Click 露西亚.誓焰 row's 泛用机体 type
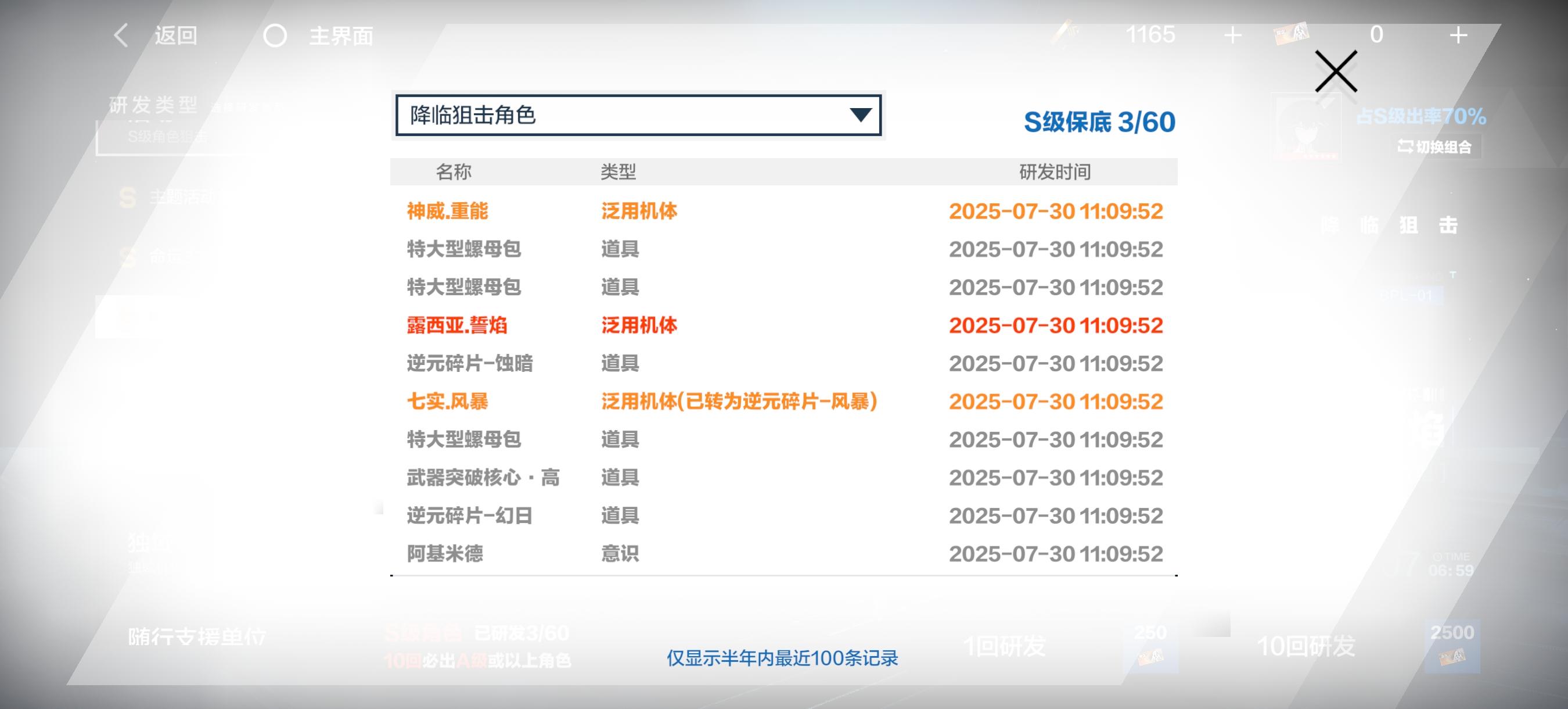This screenshot has width=1568, height=709. click(639, 325)
